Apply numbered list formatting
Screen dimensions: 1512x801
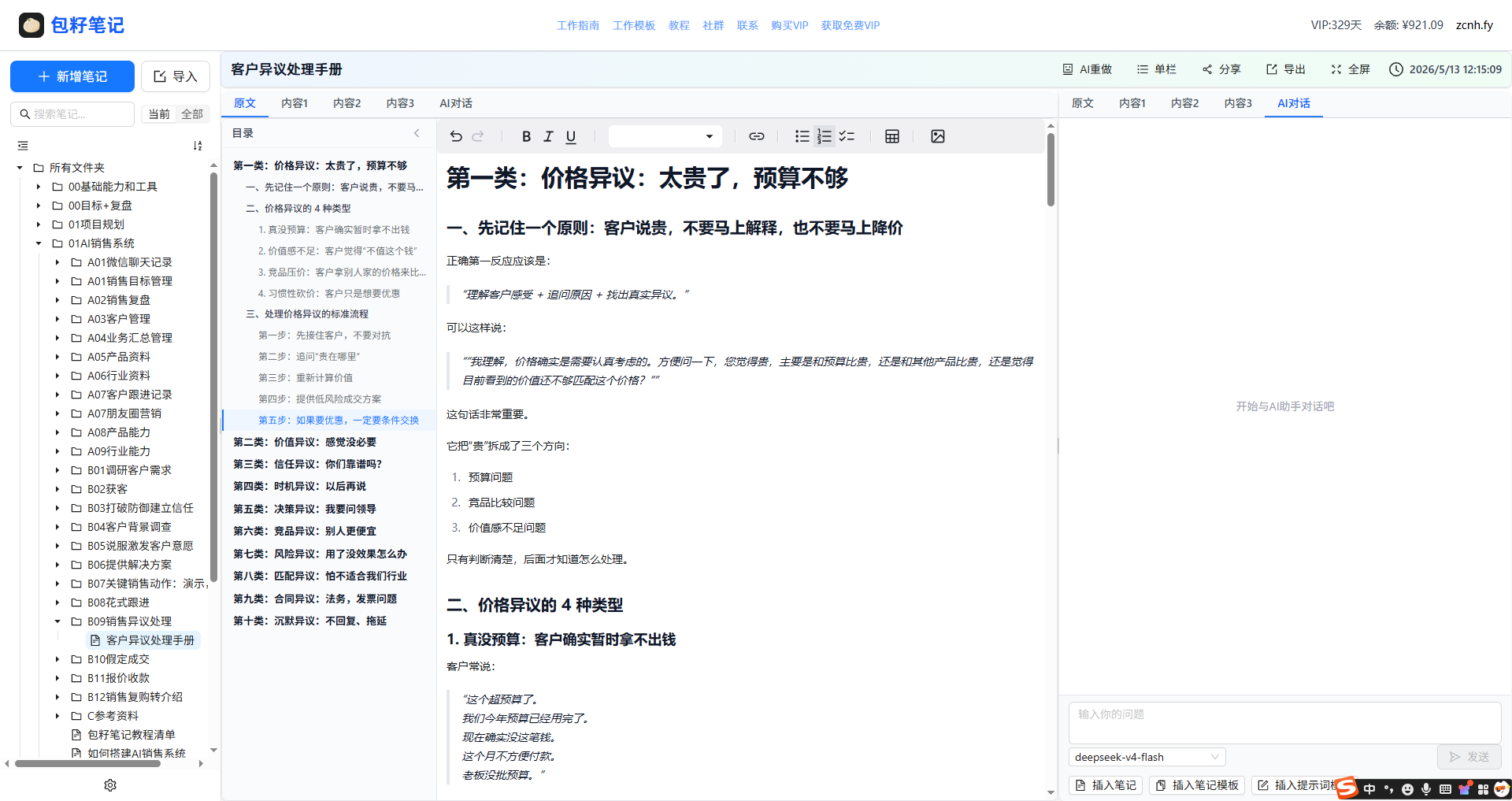pyautogui.click(x=824, y=136)
